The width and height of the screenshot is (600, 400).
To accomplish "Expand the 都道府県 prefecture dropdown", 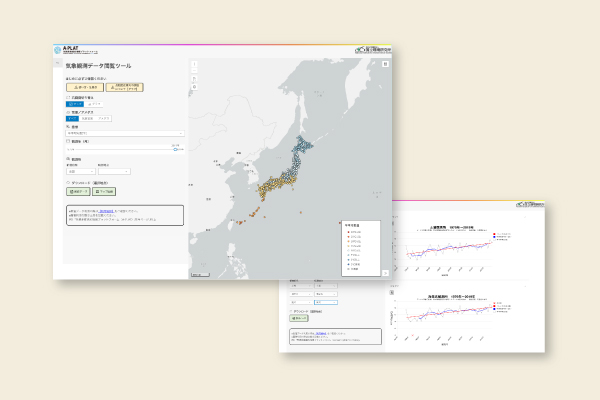I will pos(79,171).
